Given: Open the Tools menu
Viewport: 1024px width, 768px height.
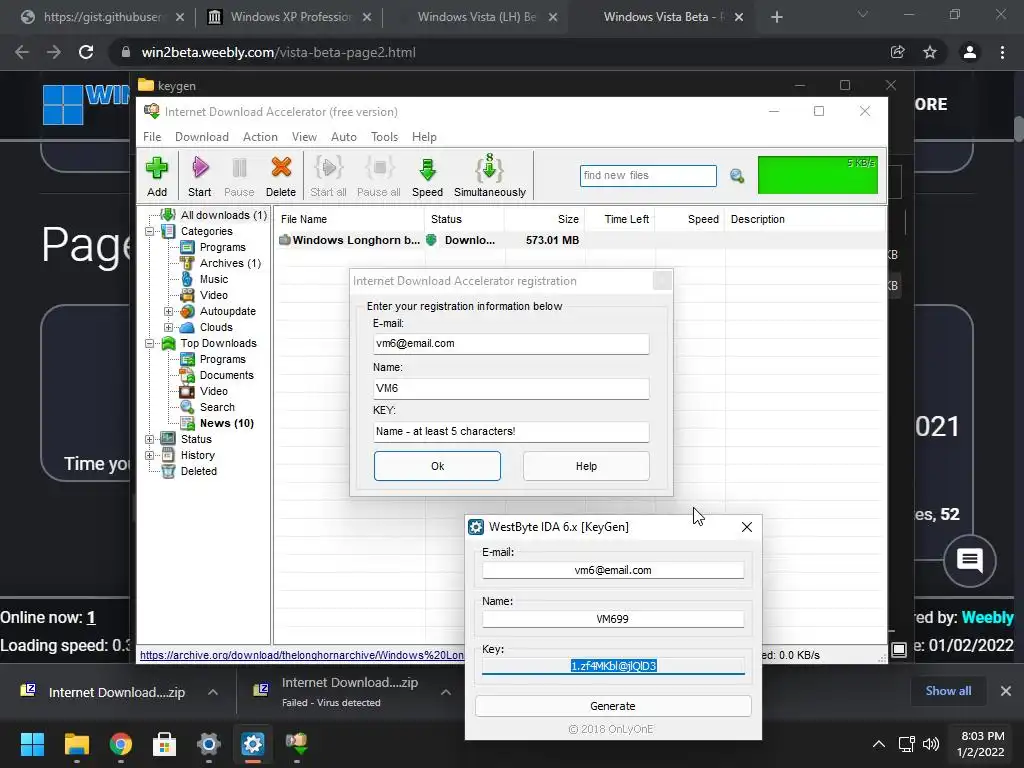Looking at the screenshot, I should click(385, 136).
